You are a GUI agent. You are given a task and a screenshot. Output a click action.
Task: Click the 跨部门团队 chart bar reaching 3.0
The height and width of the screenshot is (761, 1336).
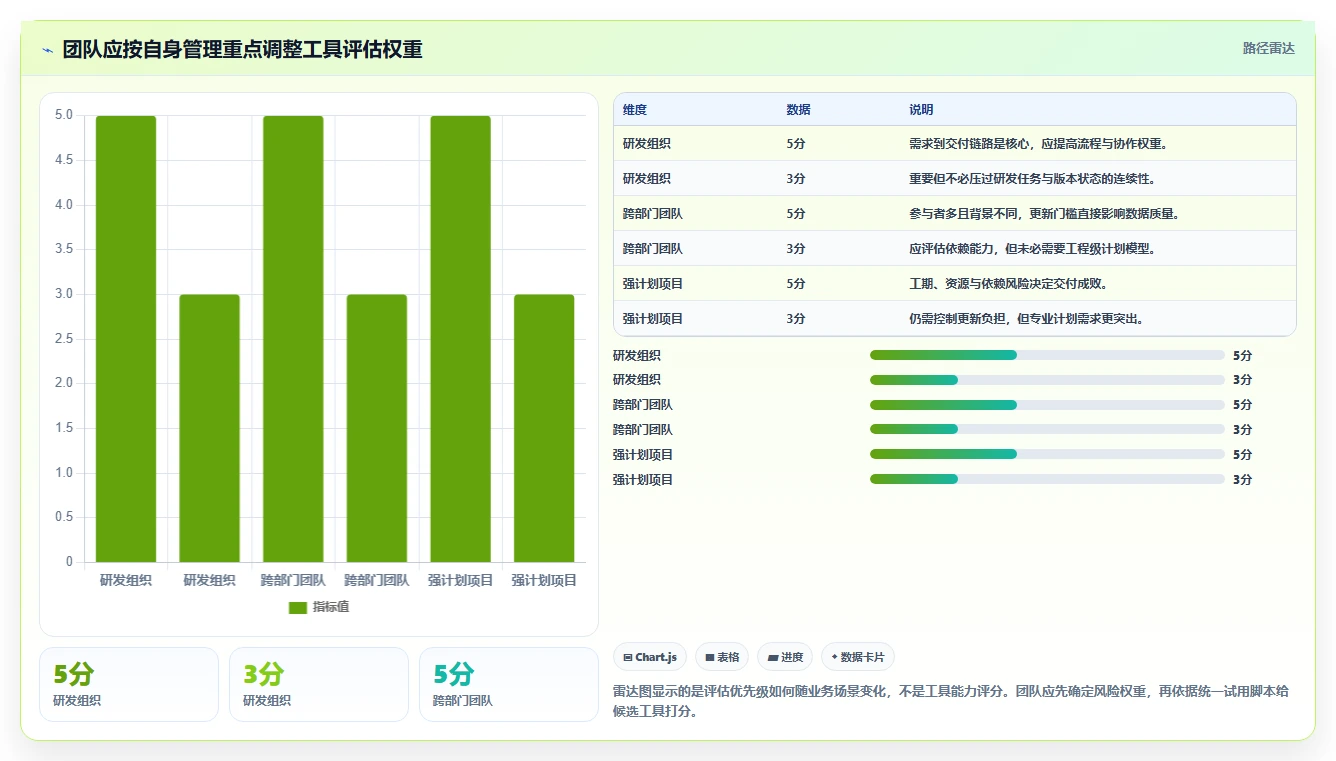click(x=377, y=428)
